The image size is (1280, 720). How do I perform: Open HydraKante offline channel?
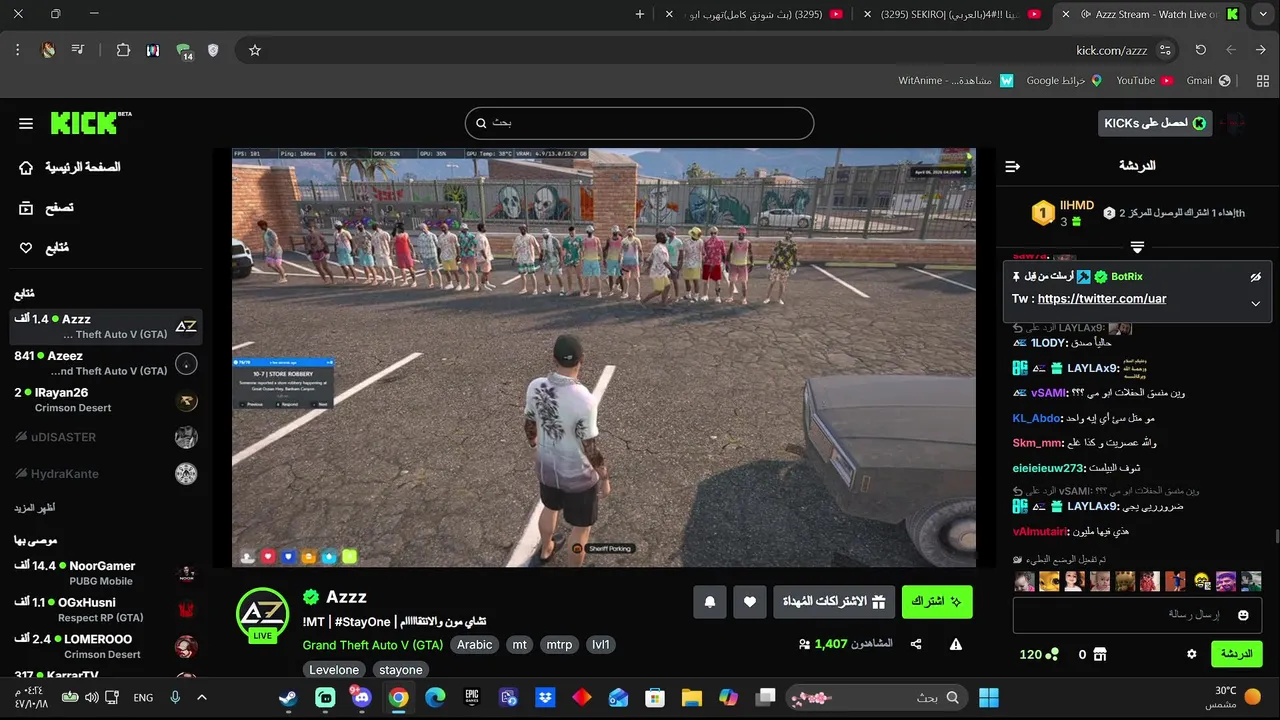point(106,473)
